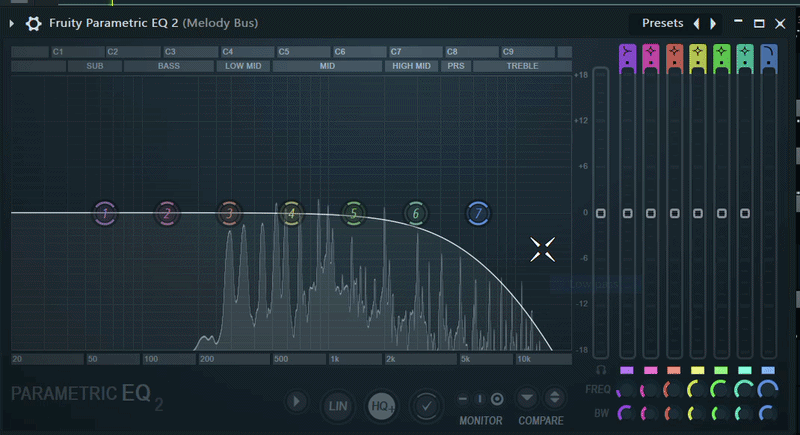This screenshot has height=435, width=800.
Task: Click the purple band 1 BW knob
Action: pyautogui.click(x=626, y=413)
